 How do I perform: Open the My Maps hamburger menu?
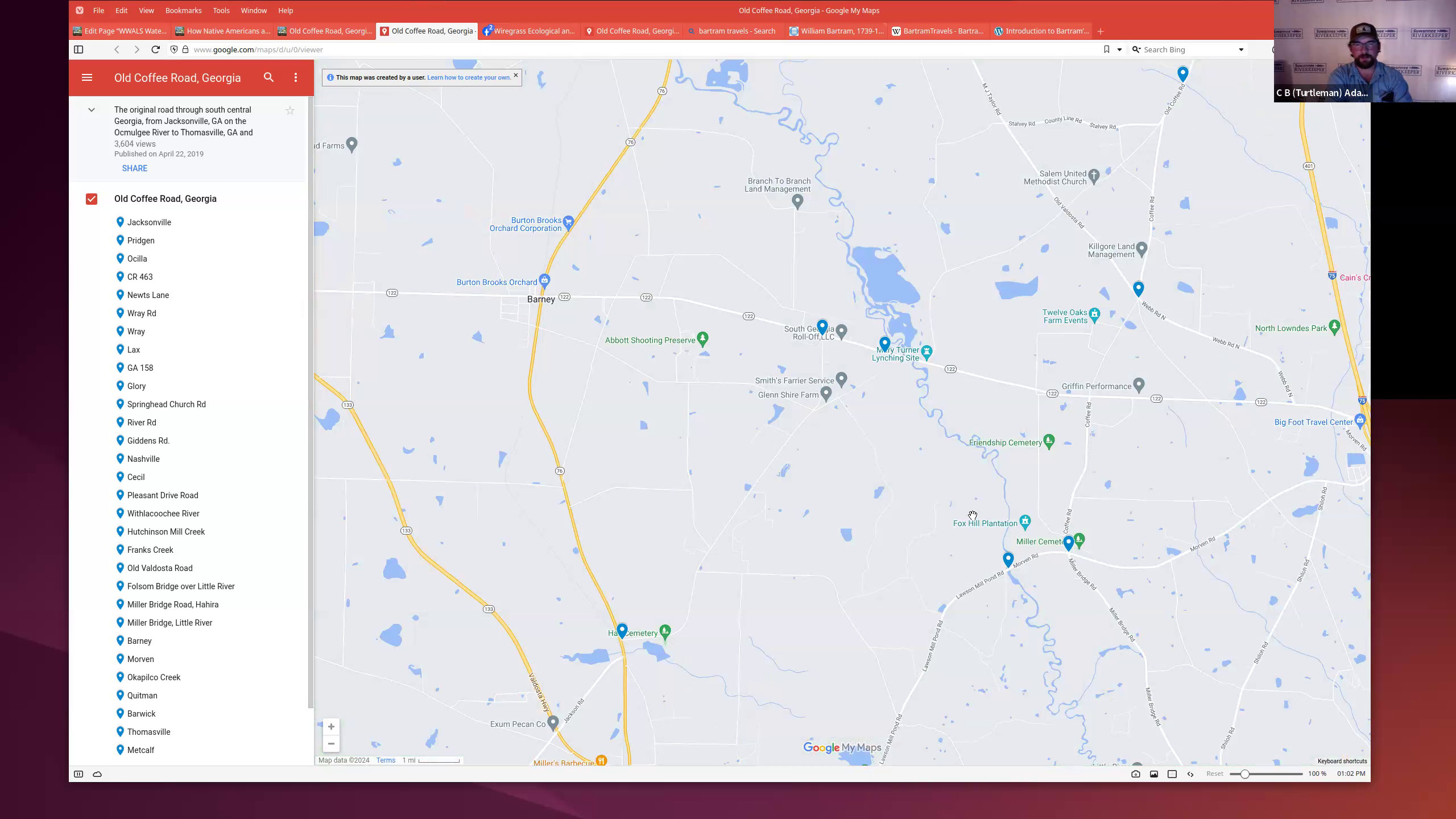(x=87, y=77)
